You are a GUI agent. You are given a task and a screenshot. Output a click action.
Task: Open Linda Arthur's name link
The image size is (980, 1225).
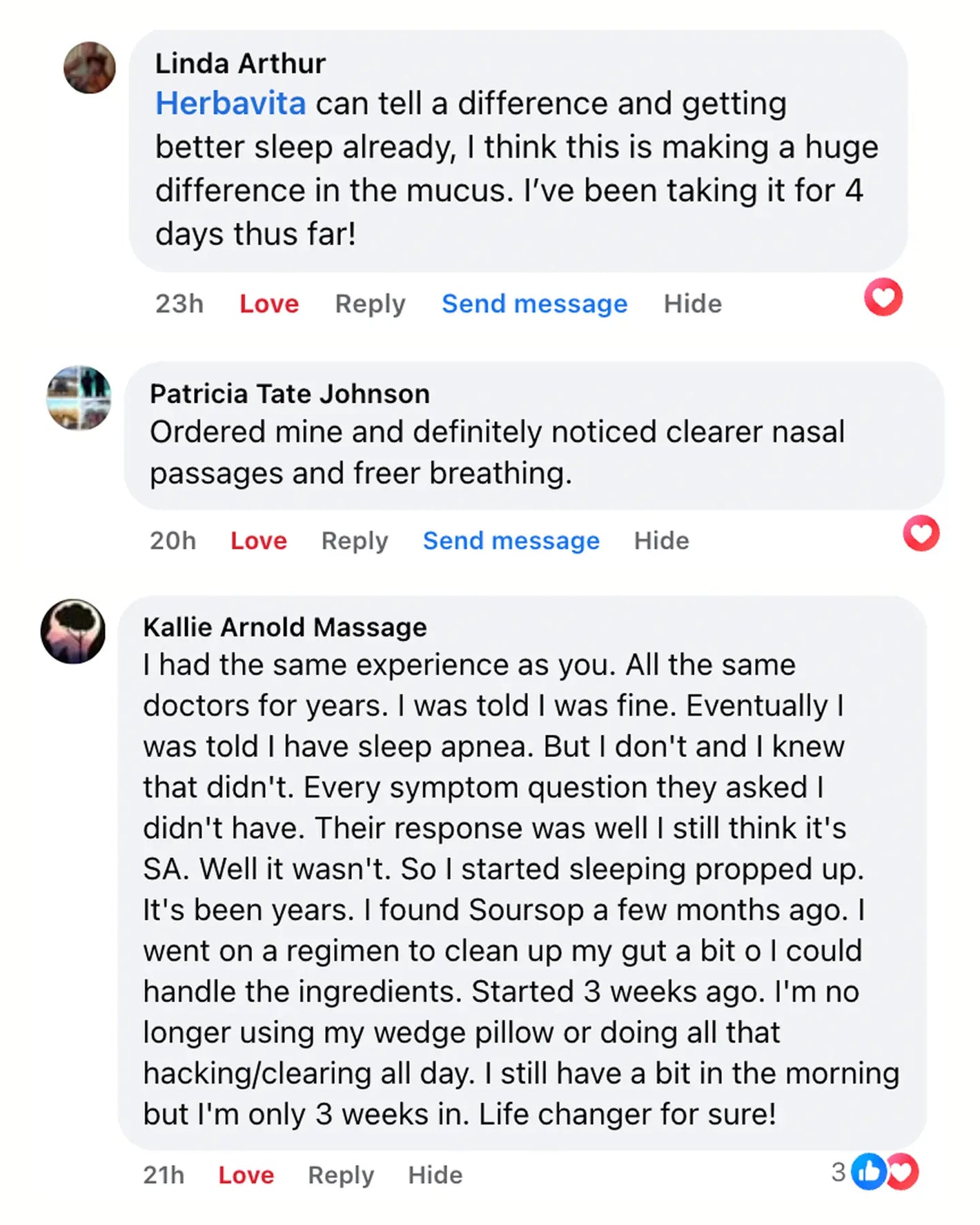click(240, 63)
